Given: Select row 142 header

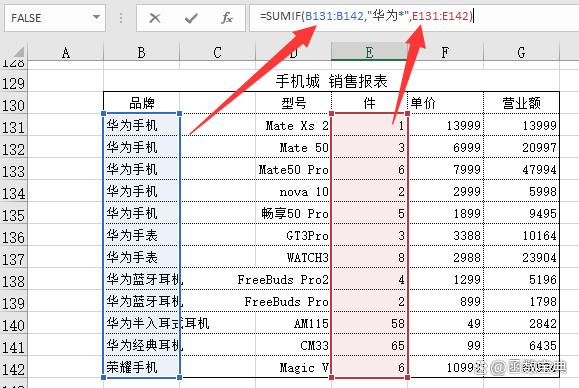Looking at the screenshot, I should click(14, 370).
